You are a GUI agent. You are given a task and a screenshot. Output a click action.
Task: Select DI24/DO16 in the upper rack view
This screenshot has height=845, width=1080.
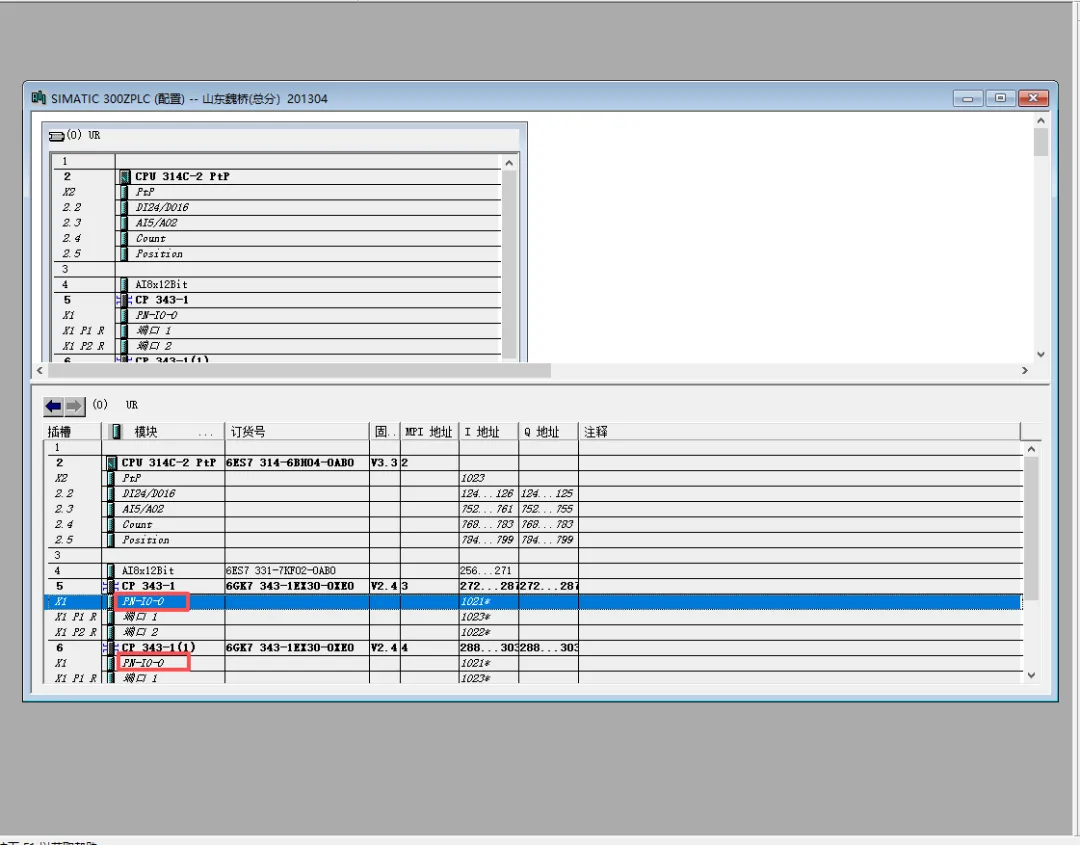pos(162,207)
